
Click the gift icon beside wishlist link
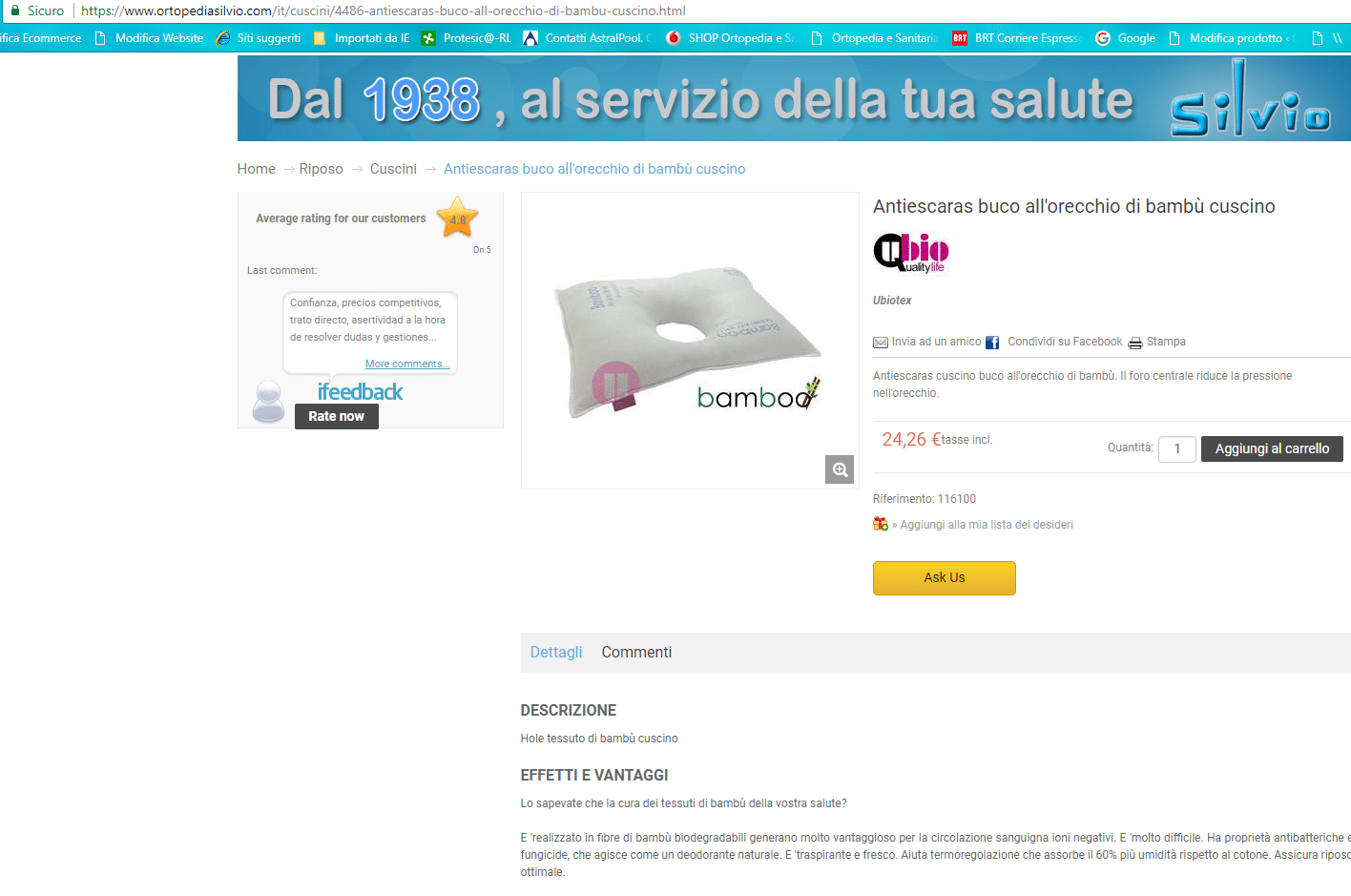[881, 524]
